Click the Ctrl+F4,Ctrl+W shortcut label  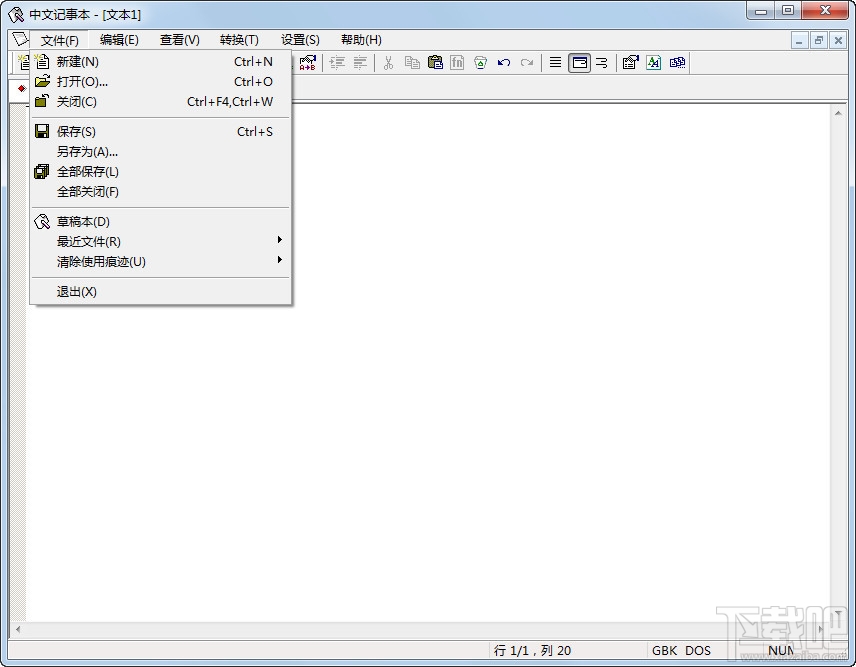230,102
